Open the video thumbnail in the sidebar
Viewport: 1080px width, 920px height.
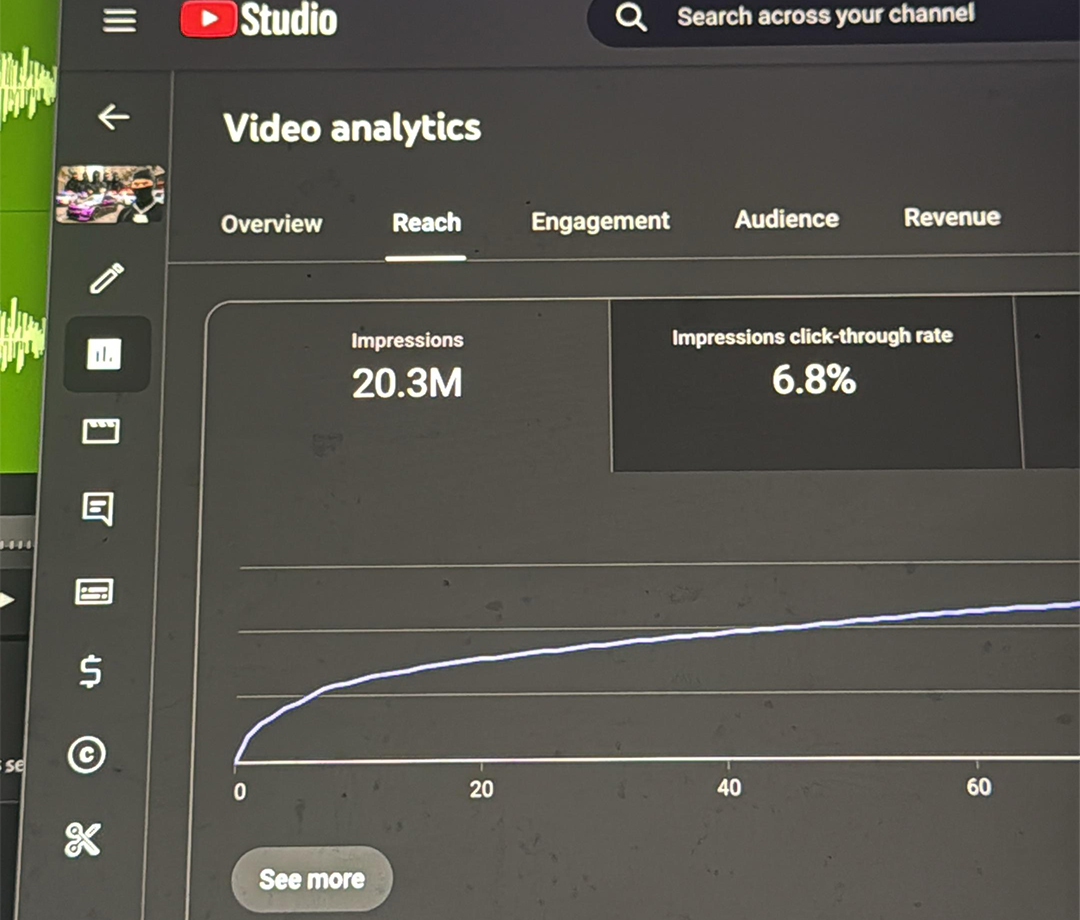(110, 194)
